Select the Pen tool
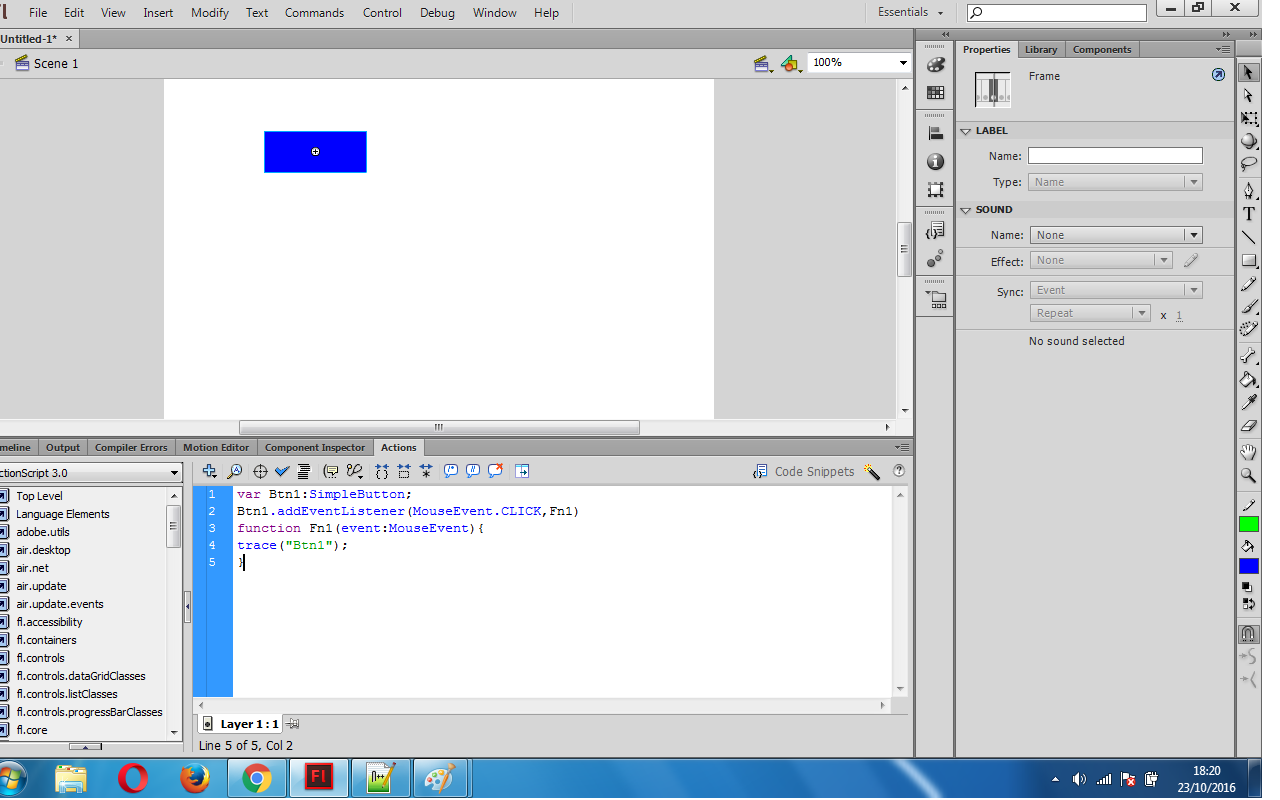Image resolution: width=1280 pixels, height=800 pixels. [1248, 188]
